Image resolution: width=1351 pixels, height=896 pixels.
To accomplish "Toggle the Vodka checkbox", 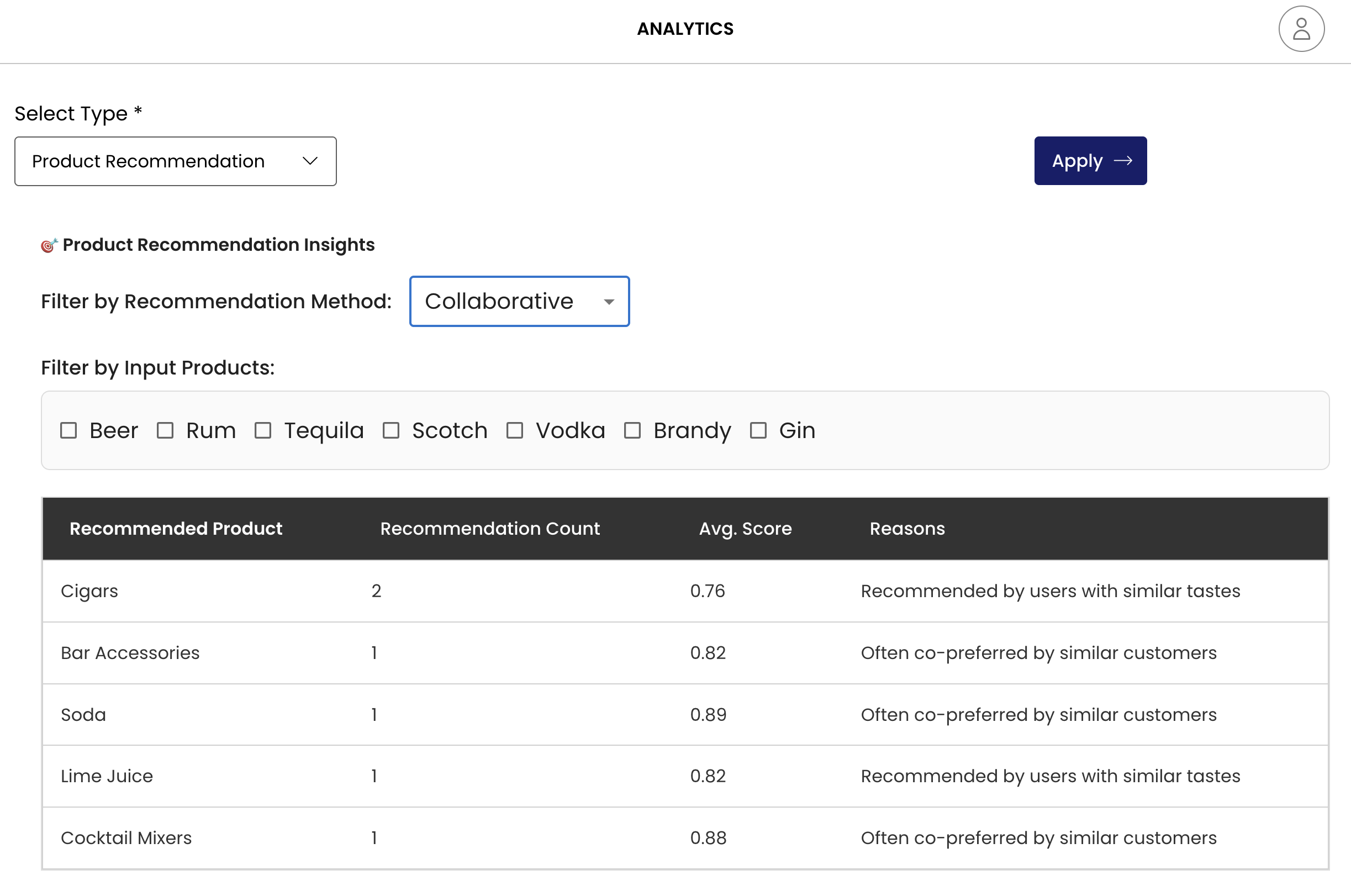I will tap(514, 430).
